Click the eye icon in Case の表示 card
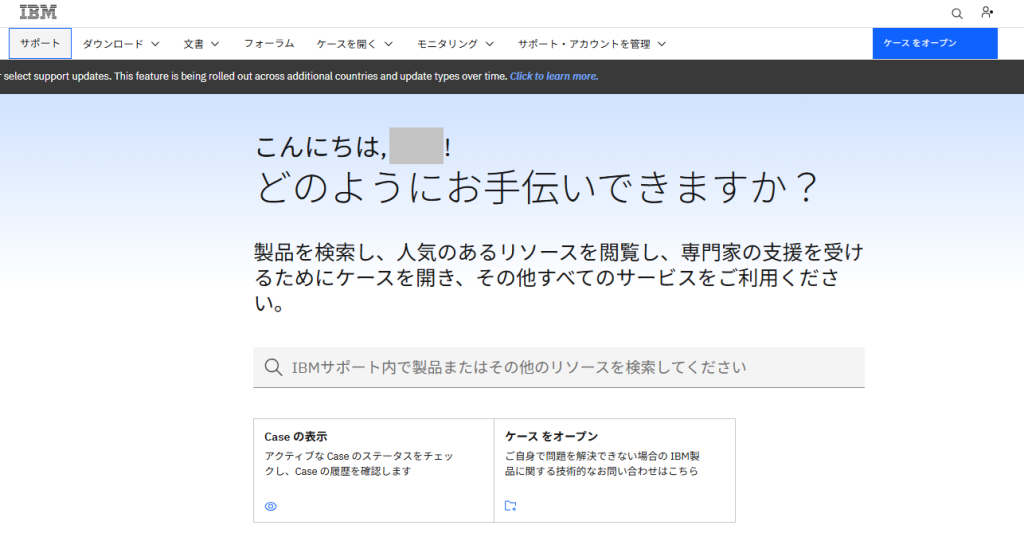 pyautogui.click(x=271, y=506)
